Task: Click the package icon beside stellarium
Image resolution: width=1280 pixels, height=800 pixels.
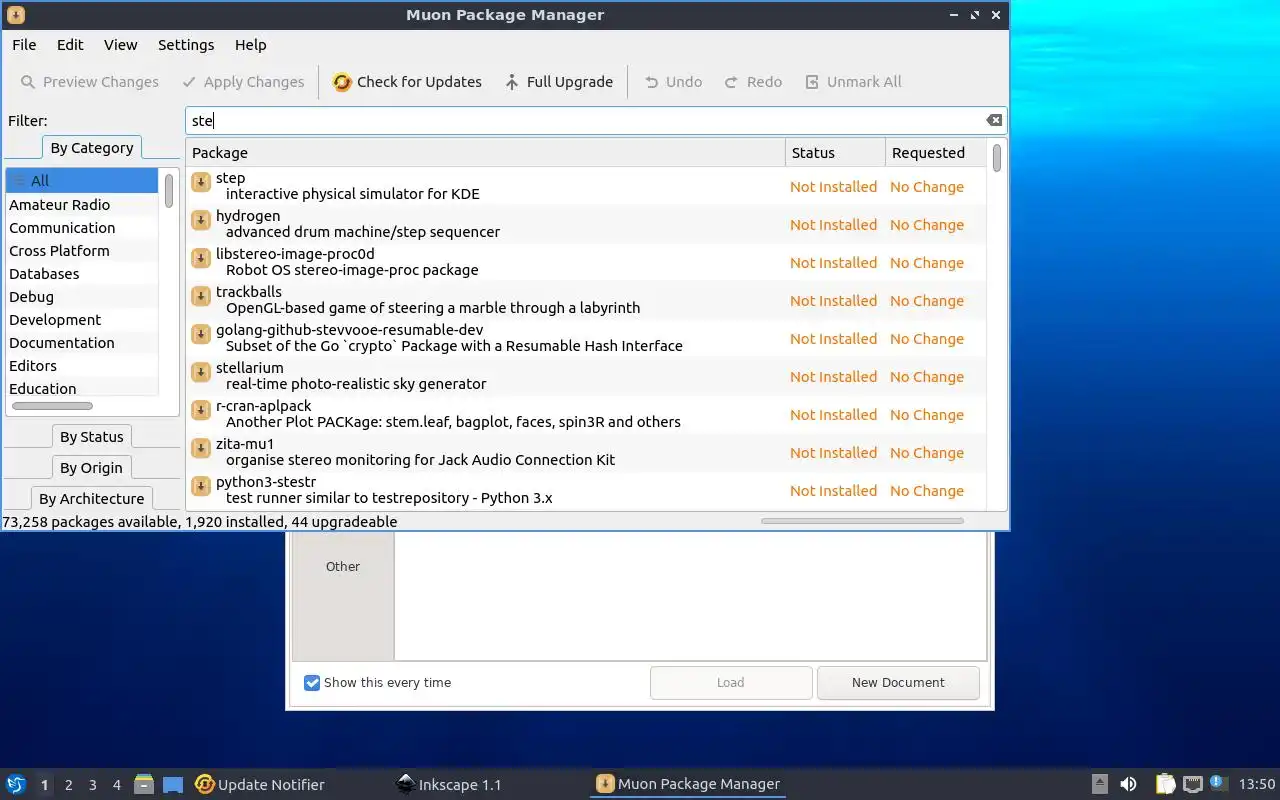Action: (x=201, y=372)
